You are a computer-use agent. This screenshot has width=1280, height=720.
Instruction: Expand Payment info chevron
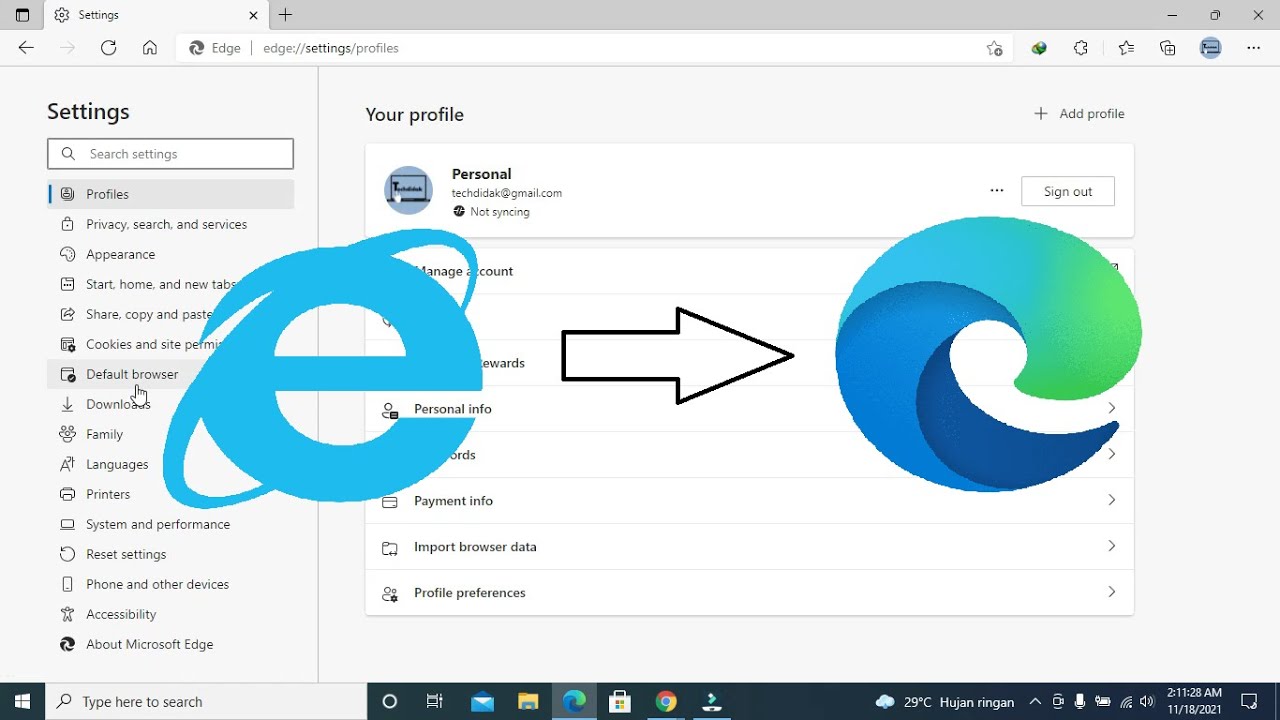(x=1111, y=500)
